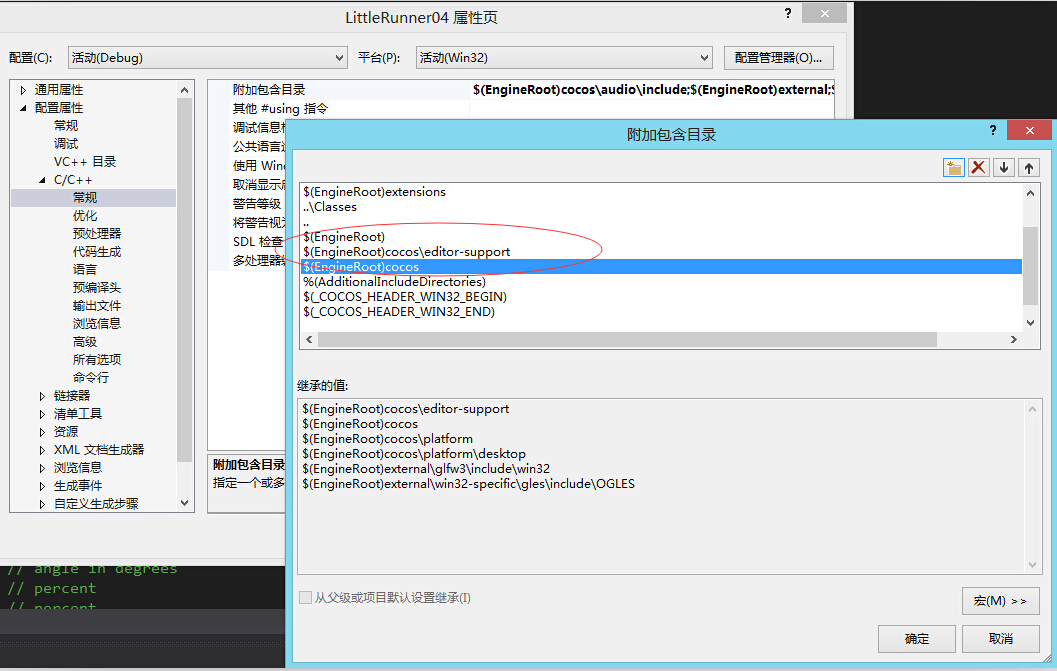1057x671 pixels.
Task: Click property tree scroll-down arrow
Action: (185, 503)
